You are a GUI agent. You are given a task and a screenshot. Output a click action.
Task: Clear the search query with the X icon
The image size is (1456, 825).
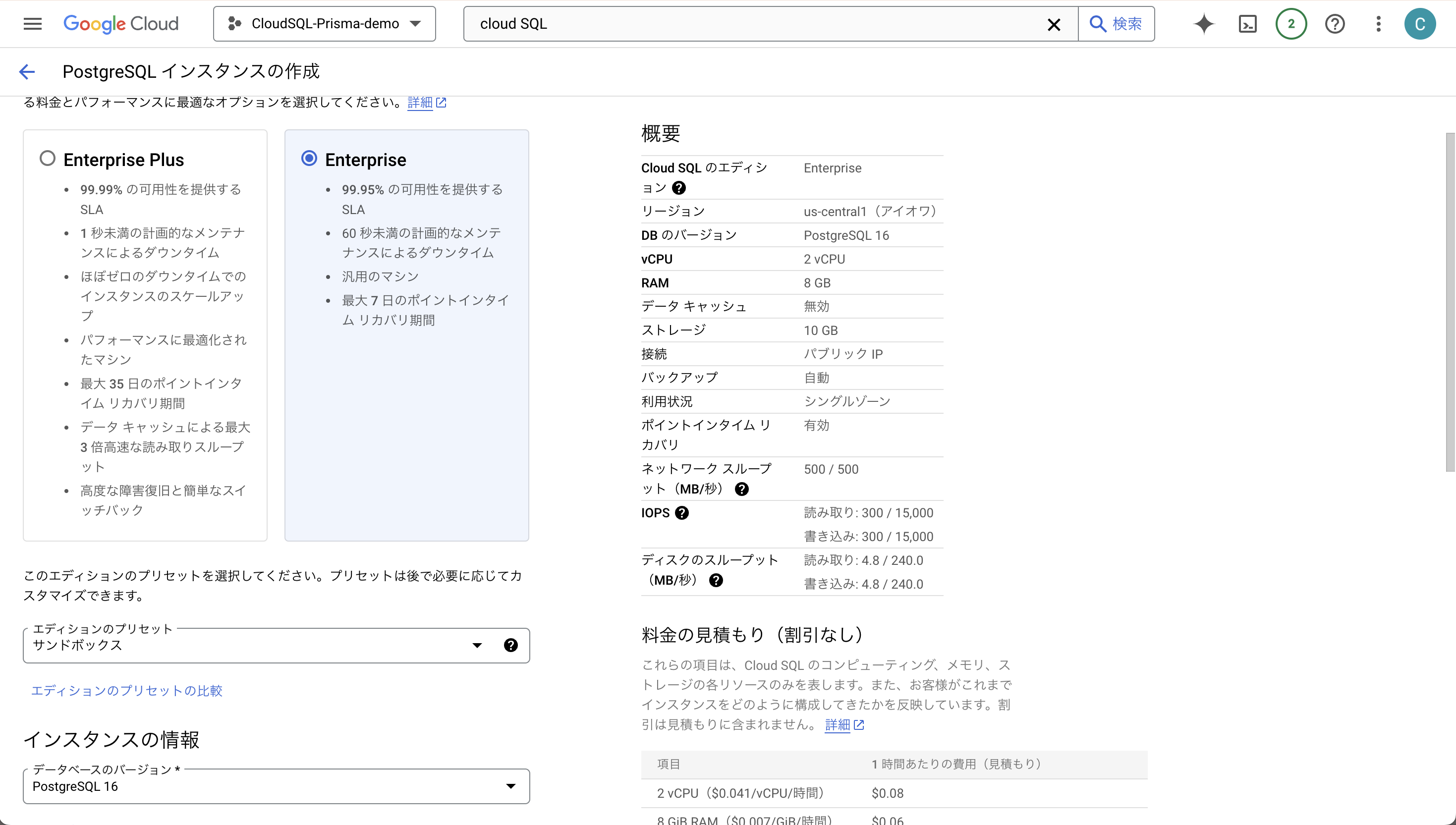tap(1054, 24)
